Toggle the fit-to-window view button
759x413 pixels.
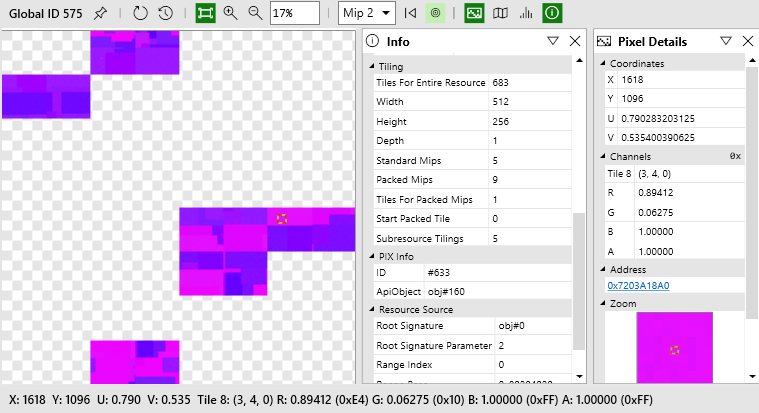[205, 13]
